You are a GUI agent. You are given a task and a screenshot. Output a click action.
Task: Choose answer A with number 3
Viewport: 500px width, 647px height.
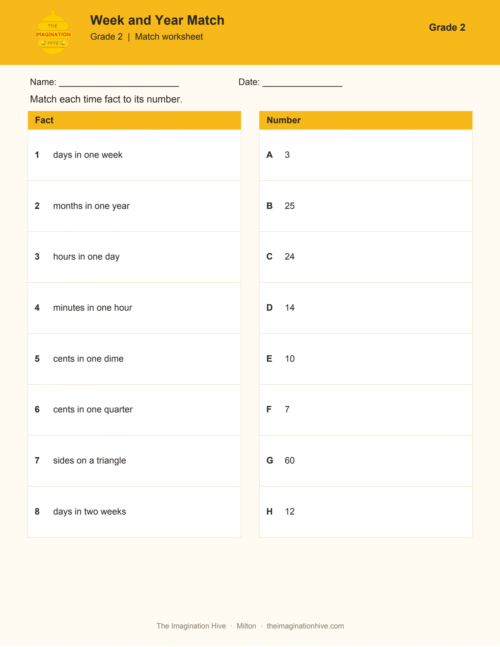[x=366, y=155]
